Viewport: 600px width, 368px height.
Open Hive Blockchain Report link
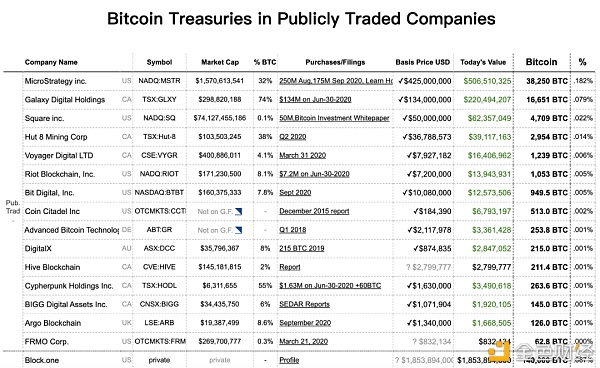tap(290, 267)
